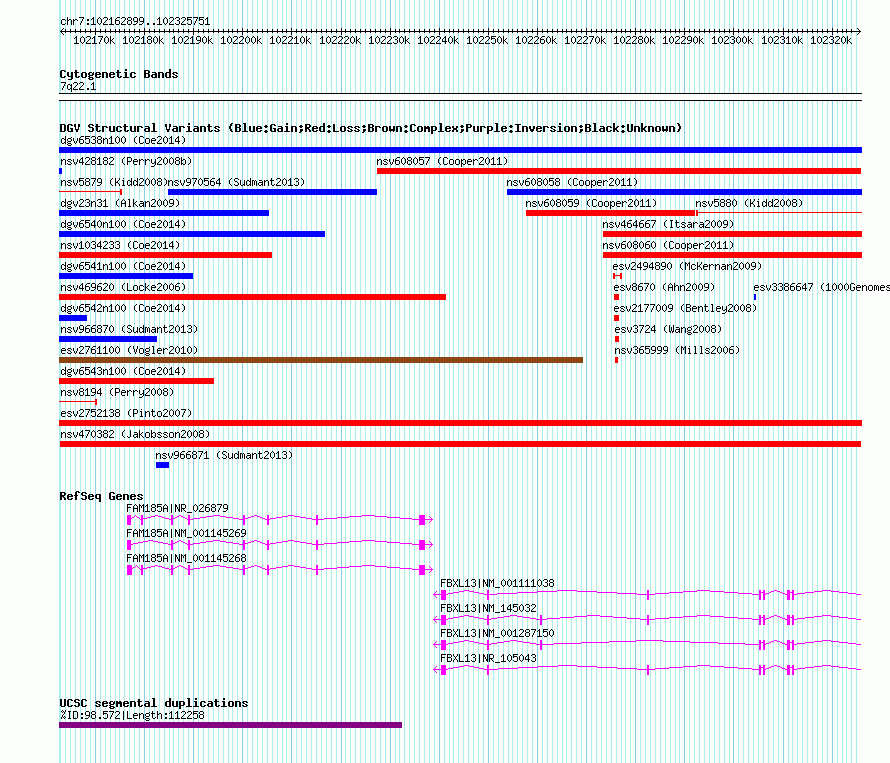The width and height of the screenshot is (890, 763).
Task: Open the esv8670 (Ahn2009) variant label
Action: click(664, 287)
